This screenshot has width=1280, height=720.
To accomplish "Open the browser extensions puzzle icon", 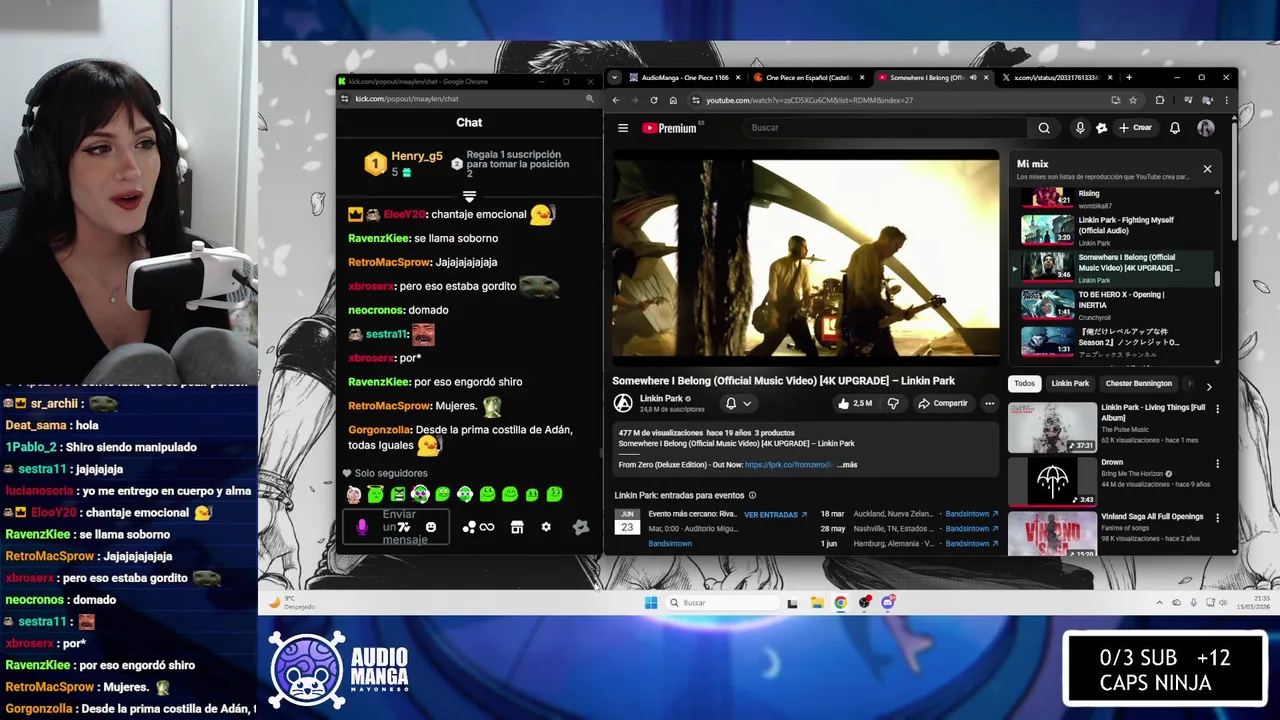I will click(x=1160, y=100).
